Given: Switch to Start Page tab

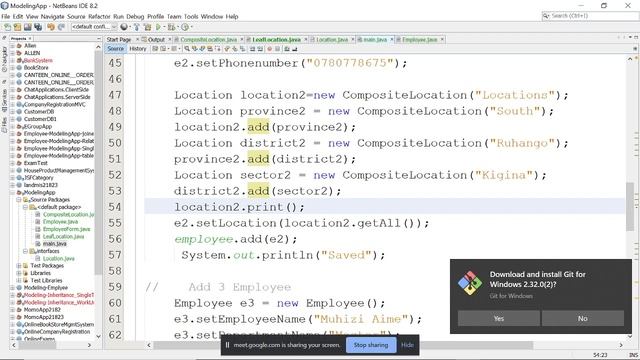Looking at the screenshot, I should click(x=119, y=39).
